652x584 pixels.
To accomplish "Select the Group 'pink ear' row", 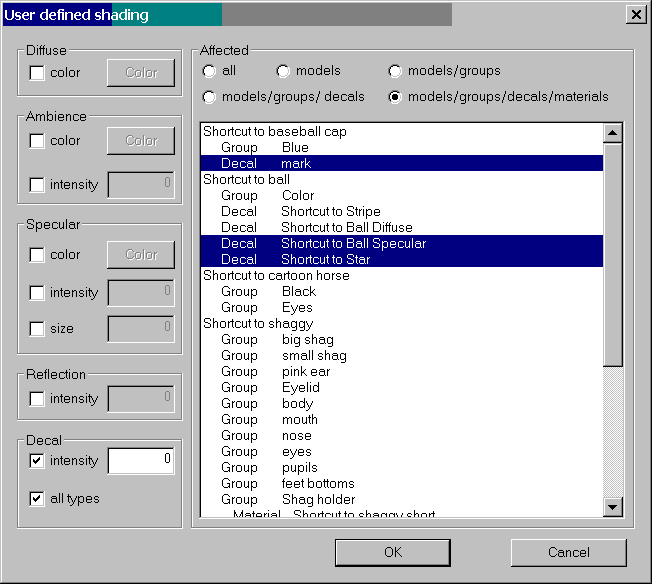I will (402, 371).
